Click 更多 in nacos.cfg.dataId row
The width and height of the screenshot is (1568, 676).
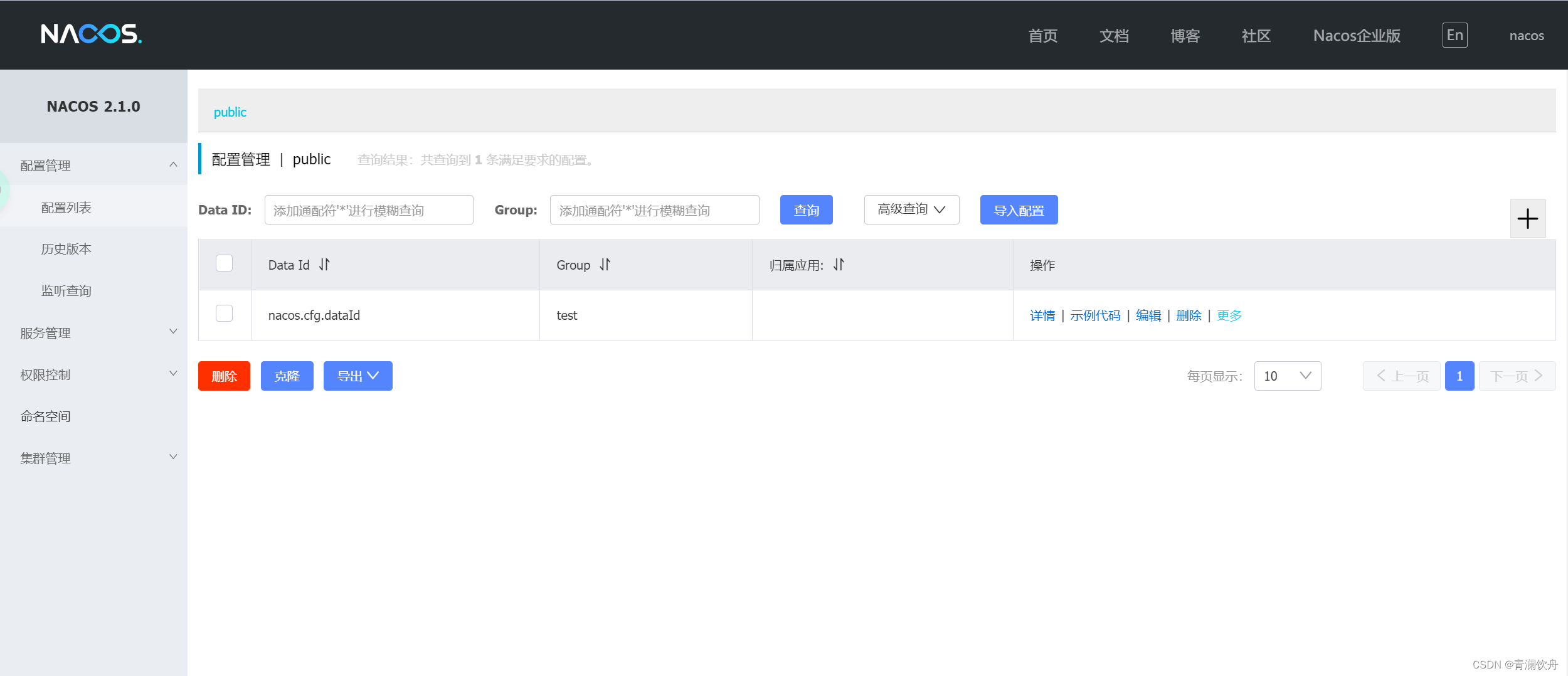click(x=1229, y=315)
